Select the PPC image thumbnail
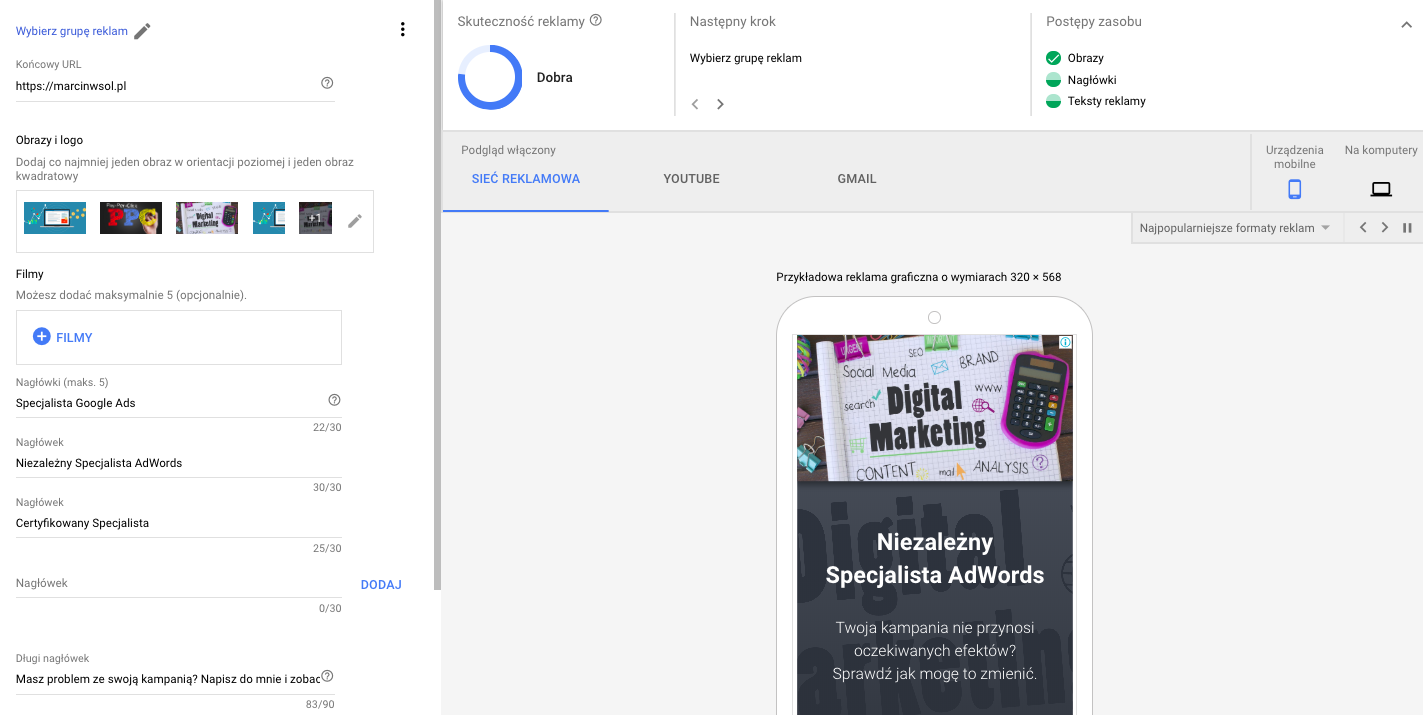This screenshot has width=1423, height=715. point(131,218)
